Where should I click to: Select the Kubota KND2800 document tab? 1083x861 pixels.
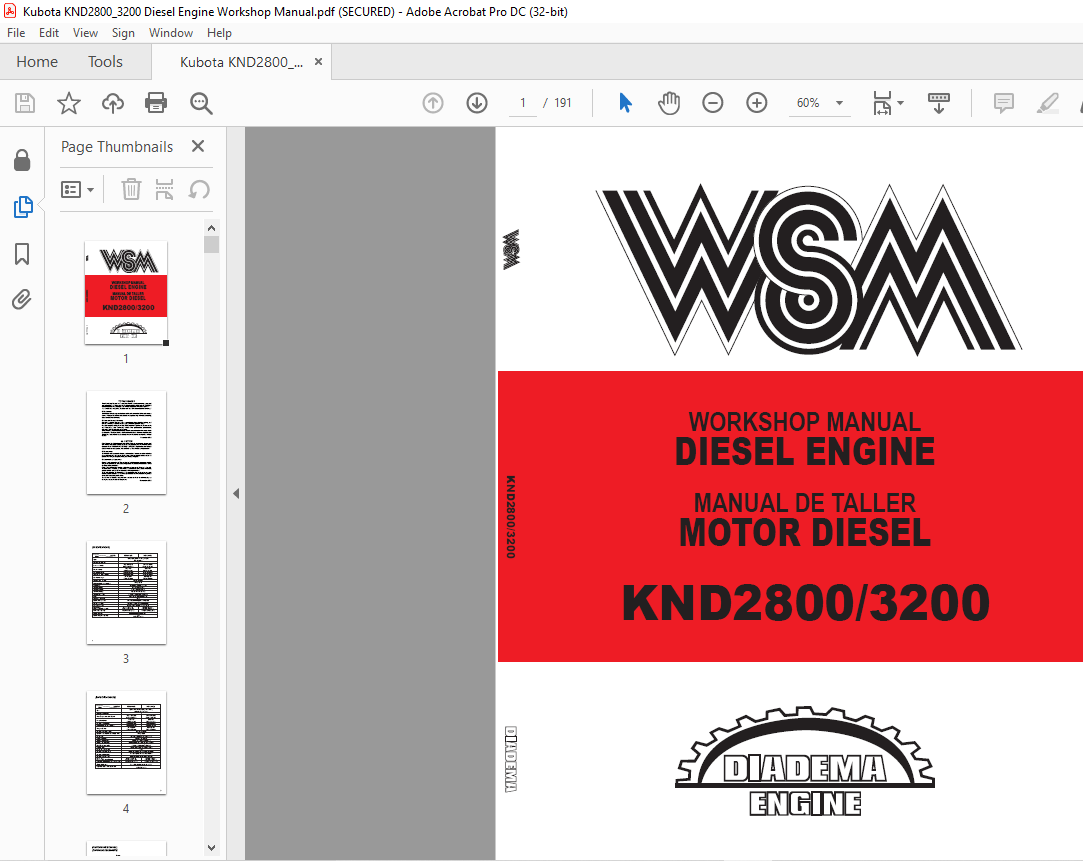pos(241,62)
